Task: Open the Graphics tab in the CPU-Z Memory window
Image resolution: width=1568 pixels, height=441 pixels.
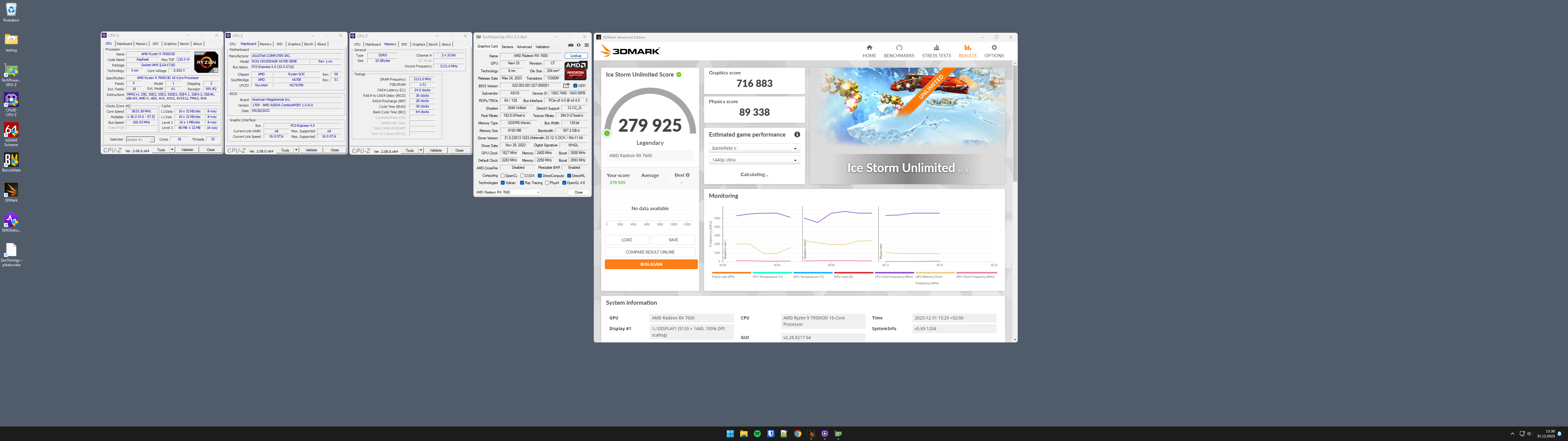Action: [x=419, y=44]
